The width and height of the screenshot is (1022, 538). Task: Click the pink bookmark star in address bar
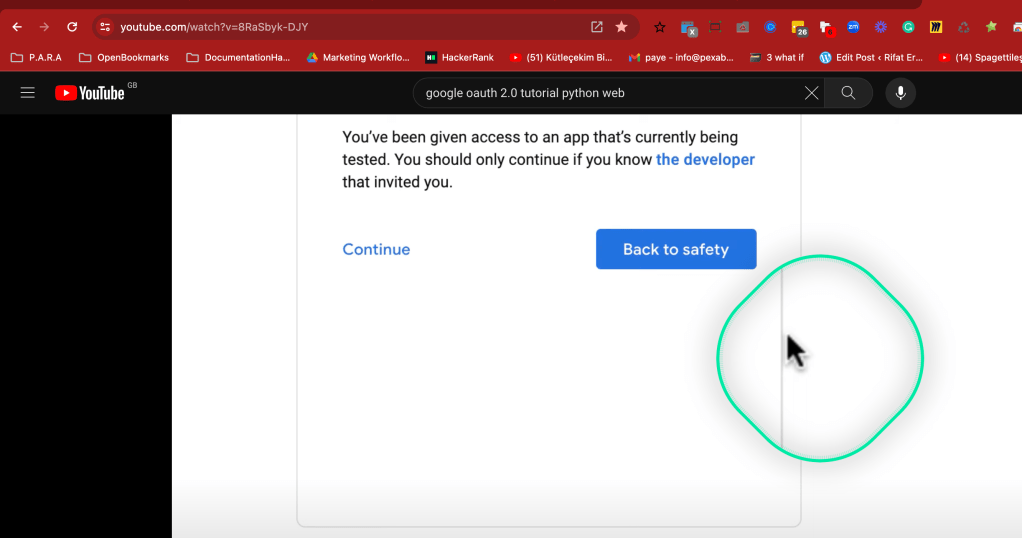coord(622,27)
